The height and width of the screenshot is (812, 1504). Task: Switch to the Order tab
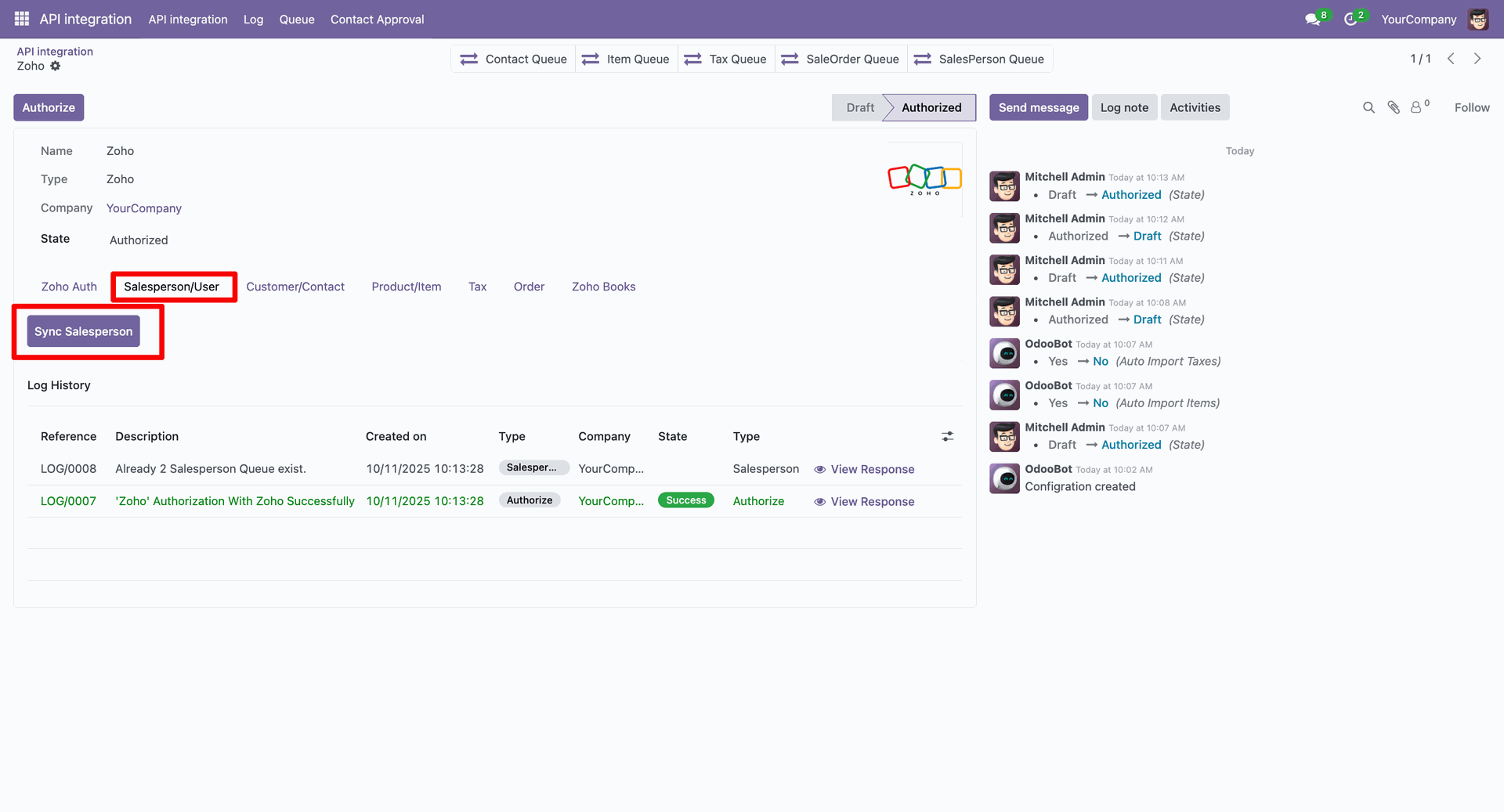[x=529, y=287]
